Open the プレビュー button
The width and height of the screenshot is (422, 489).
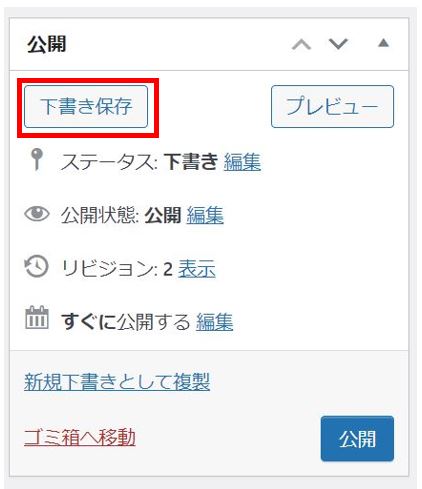coord(332,107)
